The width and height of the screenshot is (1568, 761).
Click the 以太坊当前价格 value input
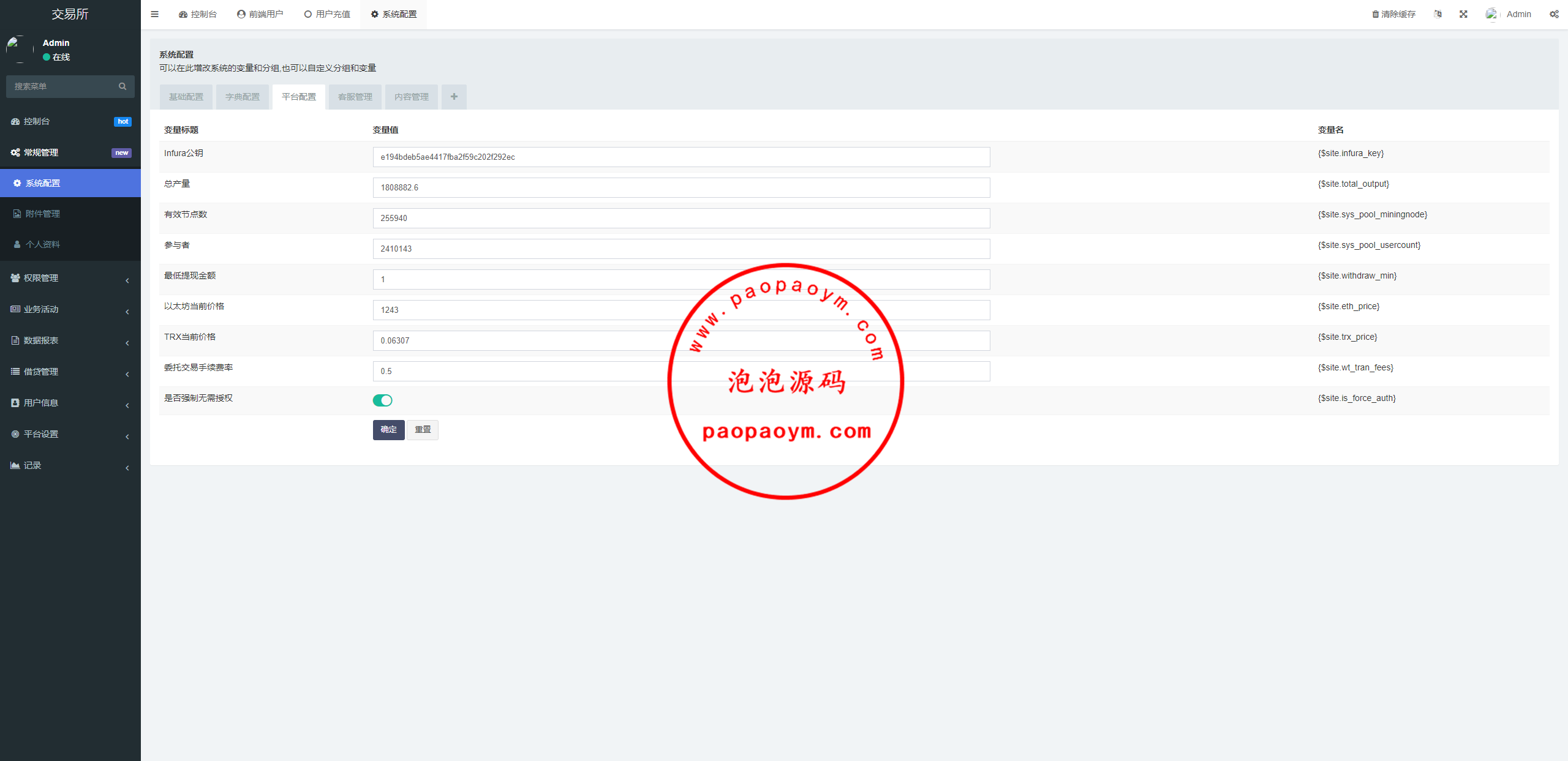[x=681, y=310]
